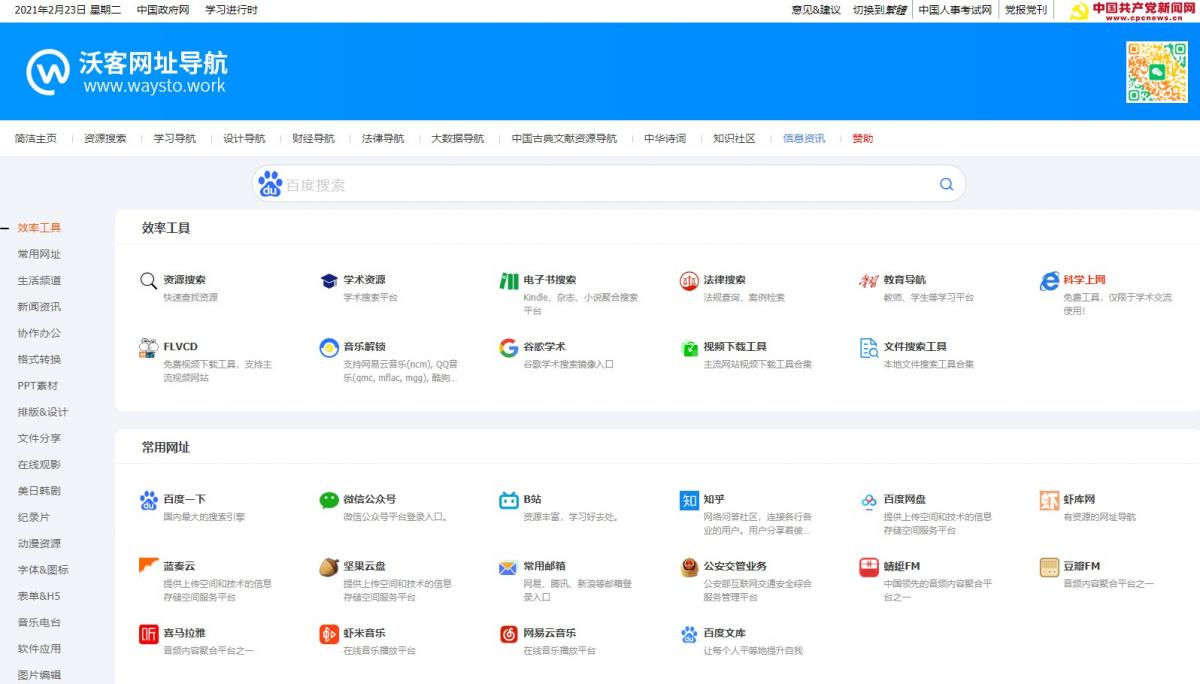Click the 中国人事考试网 top link
1200x684 pixels.
coord(954,10)
